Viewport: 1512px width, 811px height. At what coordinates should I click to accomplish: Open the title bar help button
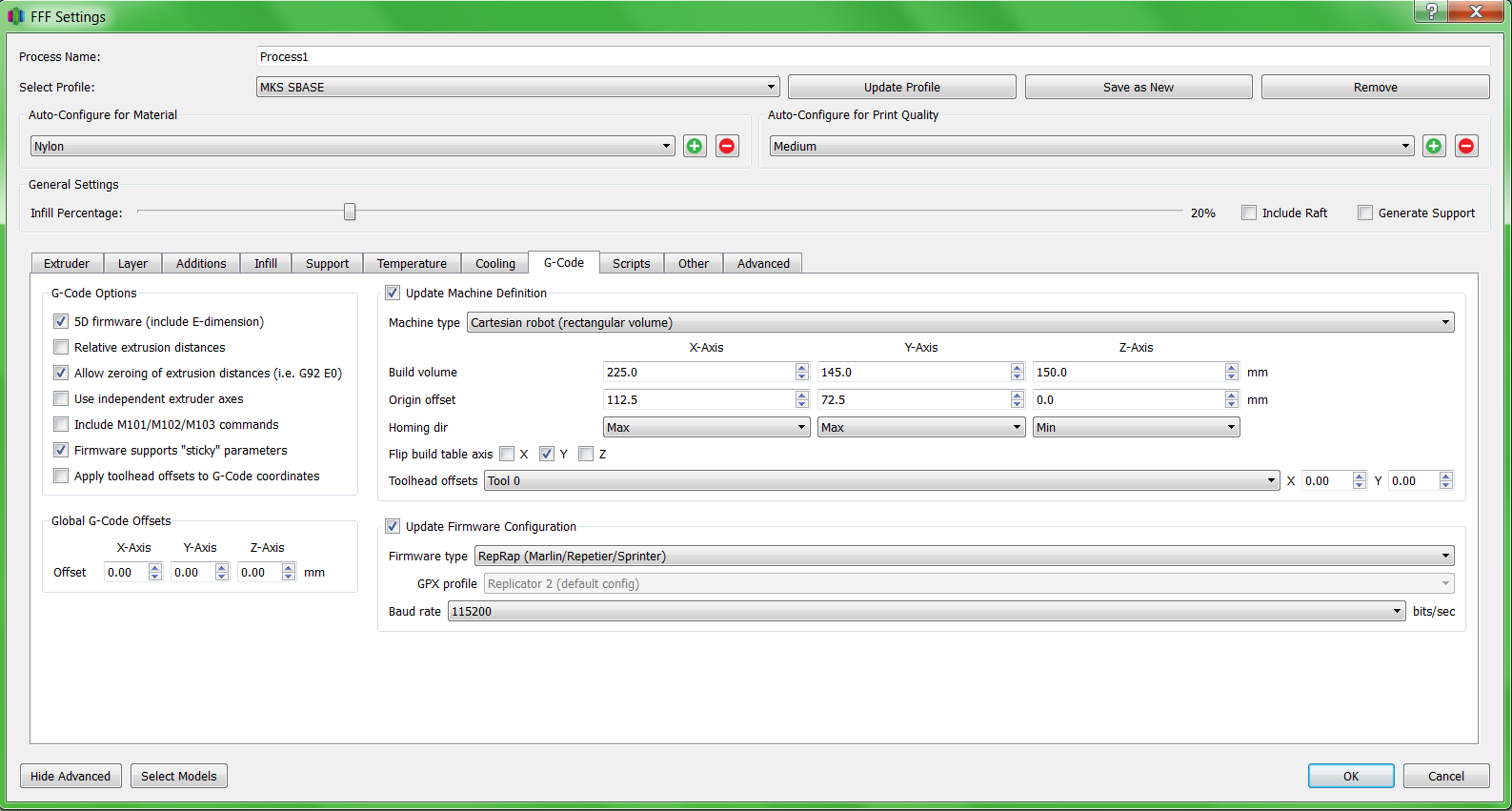[1430, 11]
